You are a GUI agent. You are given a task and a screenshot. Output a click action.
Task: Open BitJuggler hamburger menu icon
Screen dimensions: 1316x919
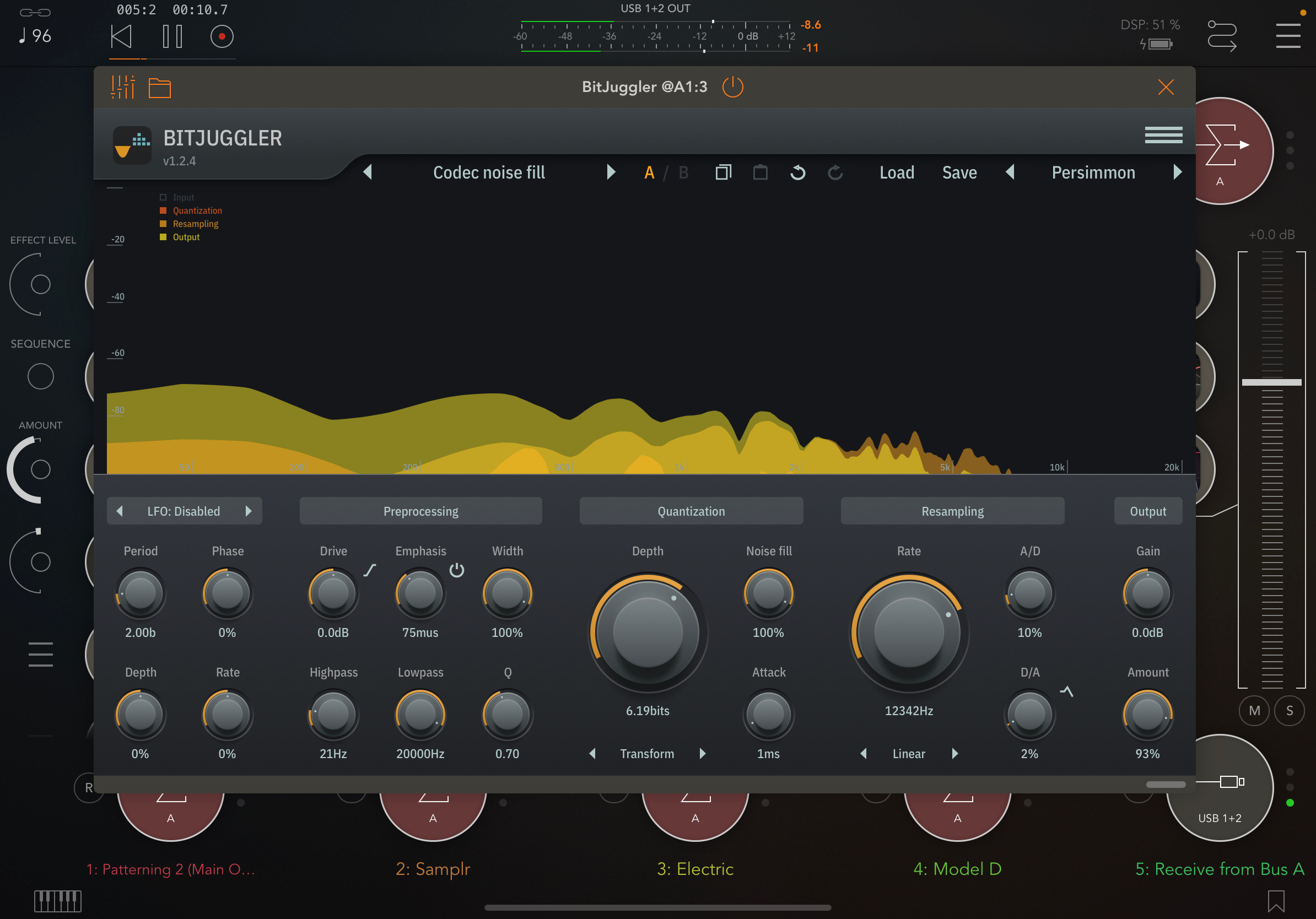[x=1163, y=135]
